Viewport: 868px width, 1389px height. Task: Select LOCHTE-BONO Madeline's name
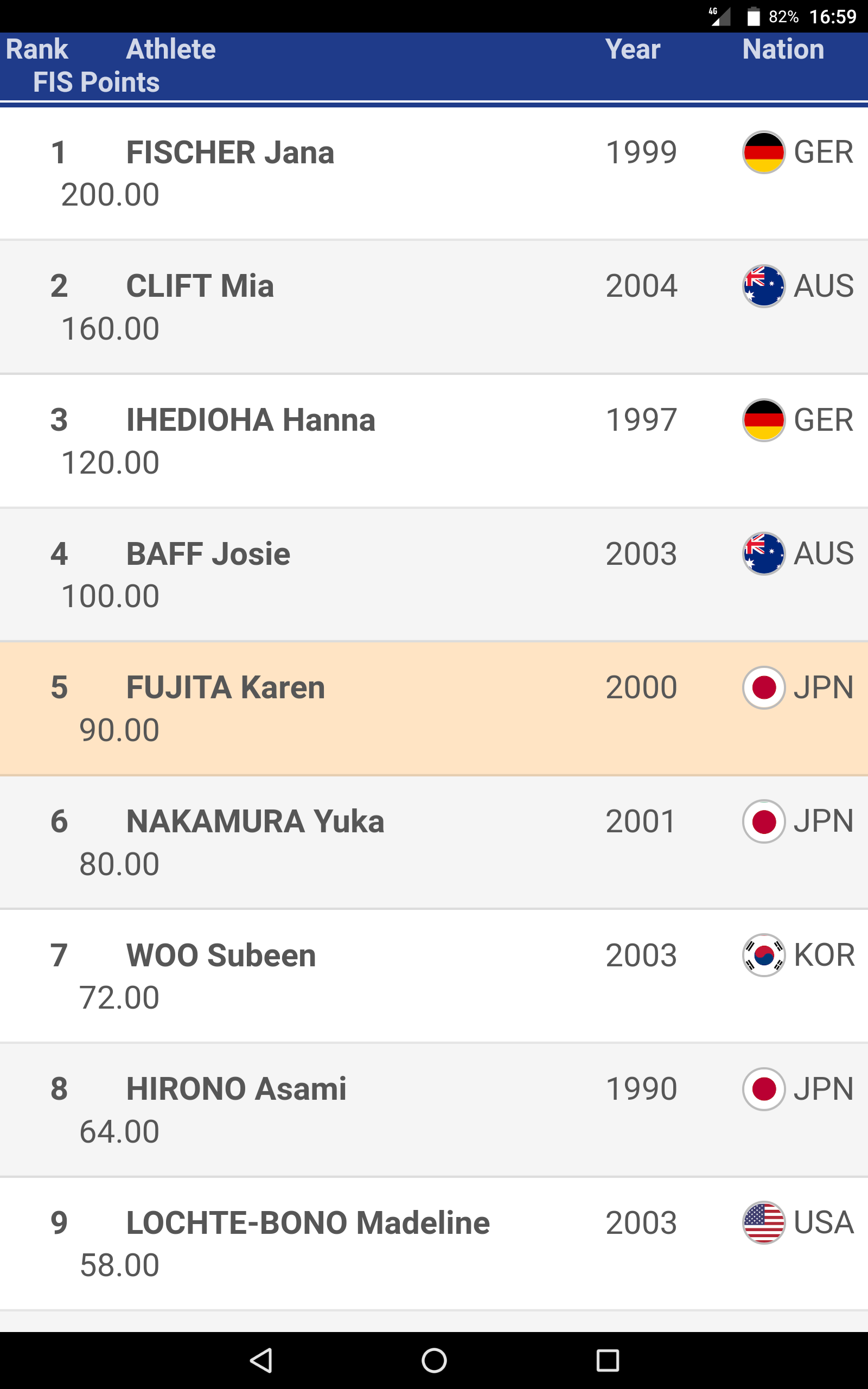[x=308, y=1222]
